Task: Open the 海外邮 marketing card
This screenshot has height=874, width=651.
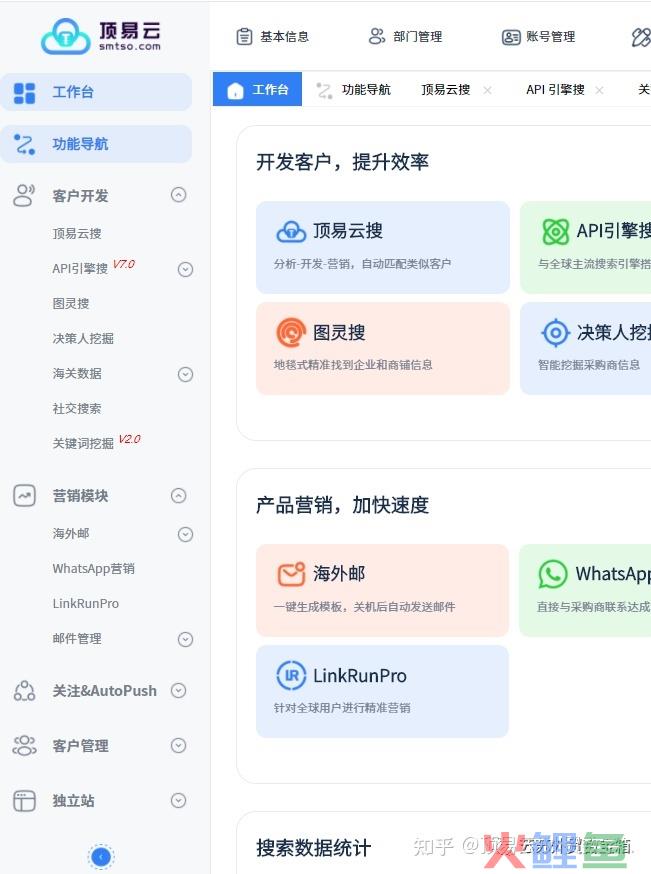Action: click(x=382, y=590)
